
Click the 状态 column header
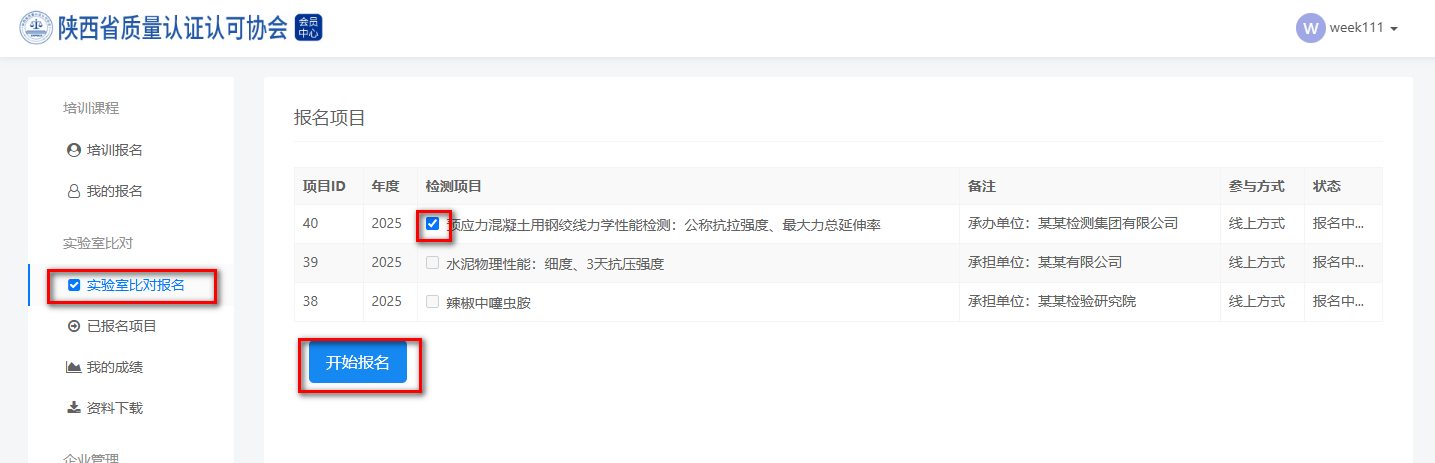click(x=1327, y=186)
